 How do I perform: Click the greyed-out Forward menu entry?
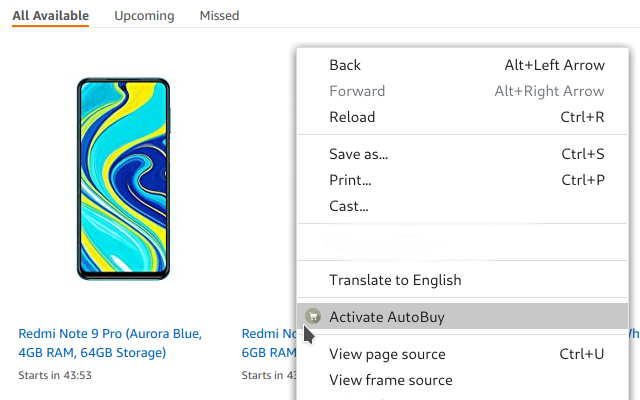click(357, 91)
